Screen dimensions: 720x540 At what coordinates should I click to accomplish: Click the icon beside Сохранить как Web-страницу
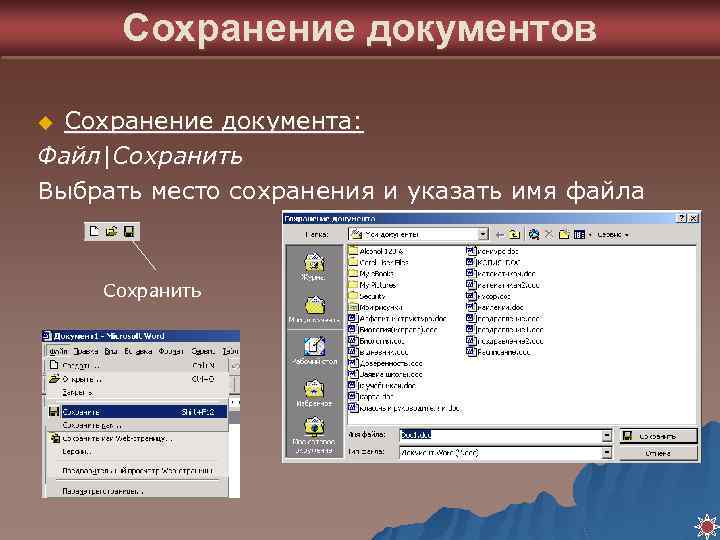click(x=56, y=439)
